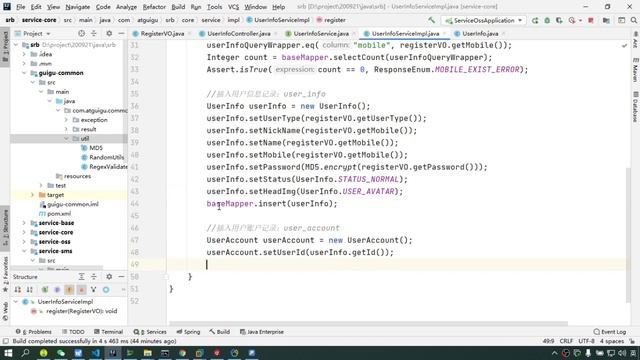Open Structure panel settings gear
The height and width of the screenshot is (360, 640).
[109, 277]
